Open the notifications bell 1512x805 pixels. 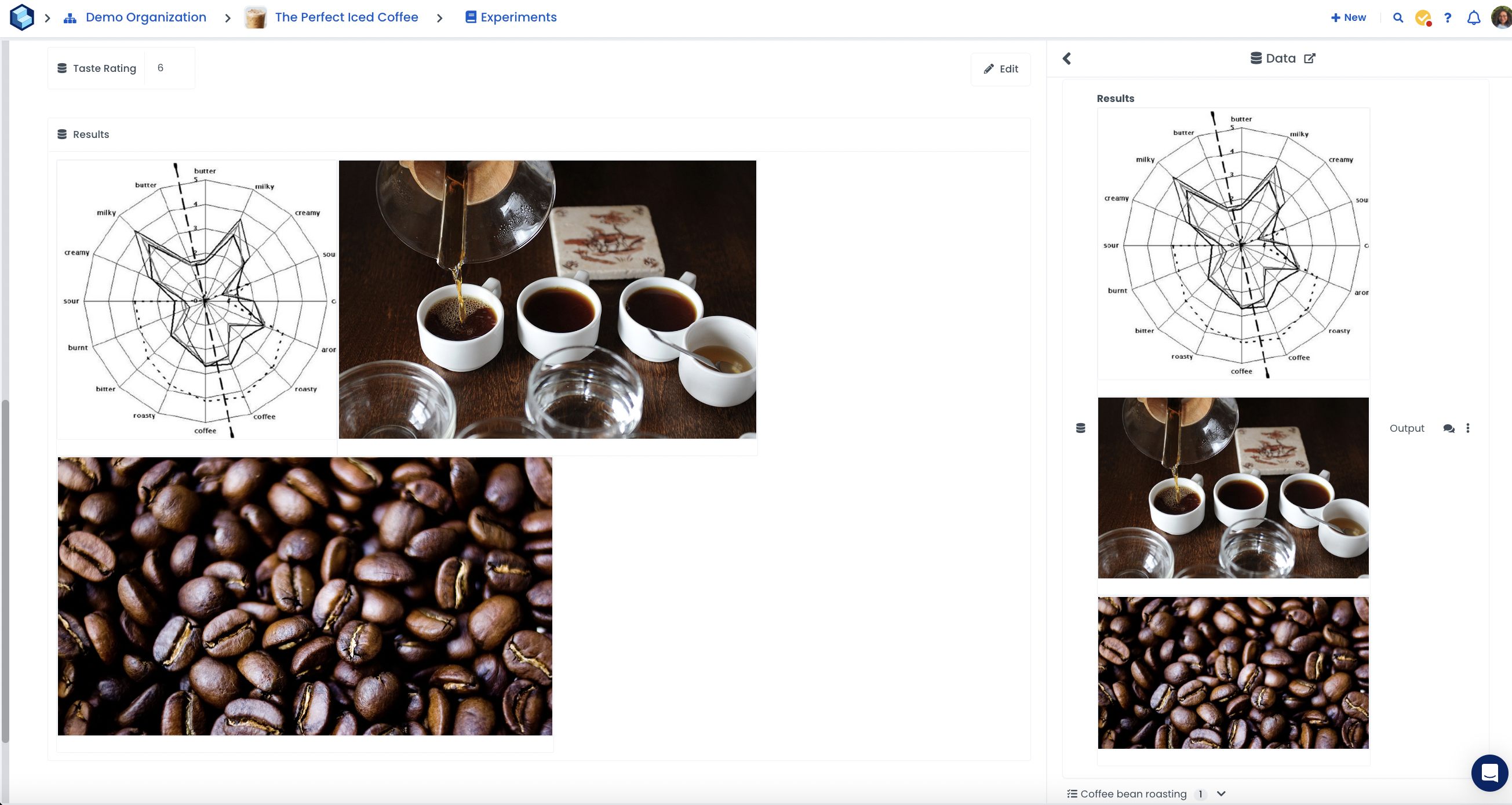(1473, 17)
